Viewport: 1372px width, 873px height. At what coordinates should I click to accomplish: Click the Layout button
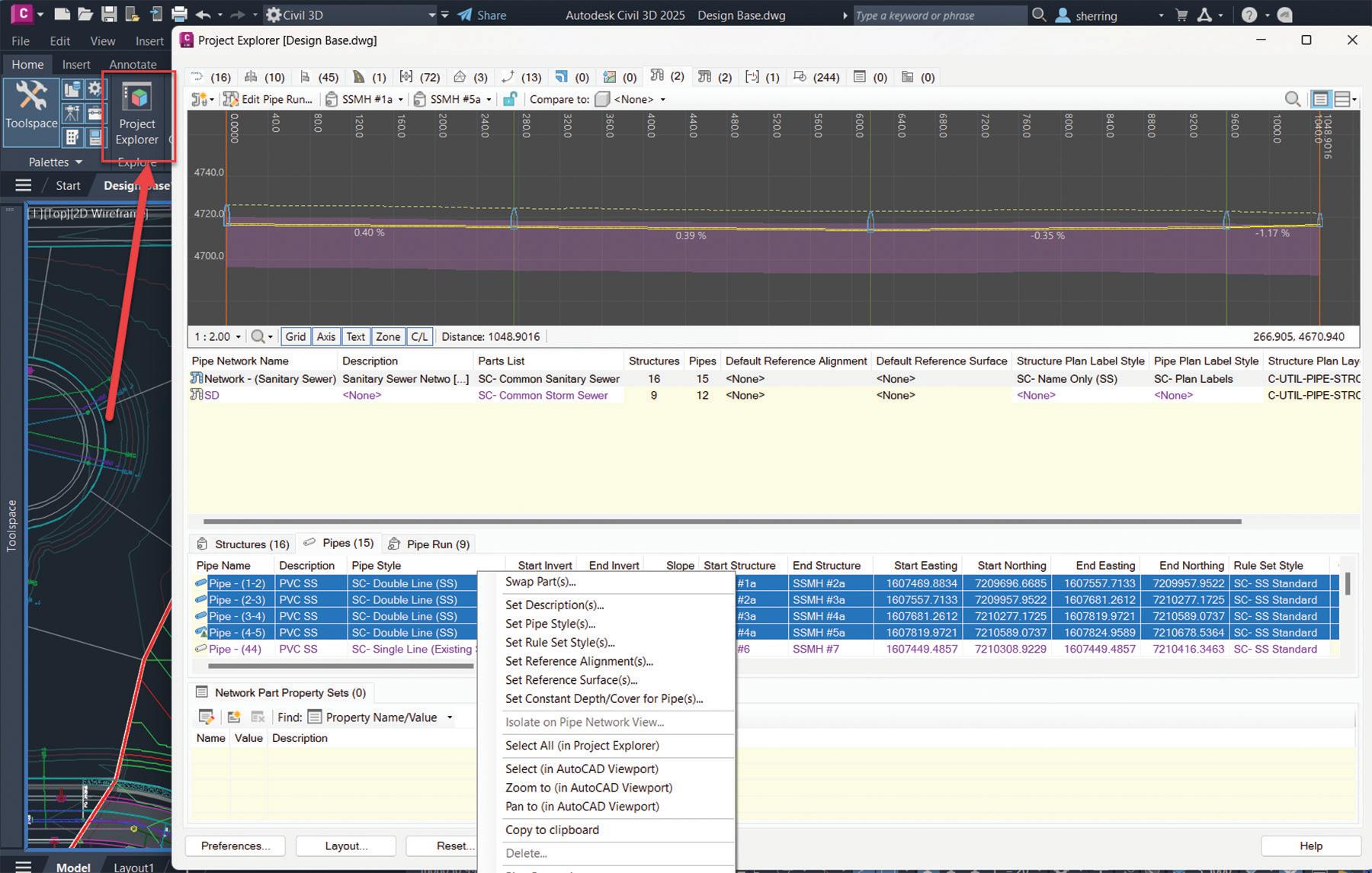coord(345,846)
